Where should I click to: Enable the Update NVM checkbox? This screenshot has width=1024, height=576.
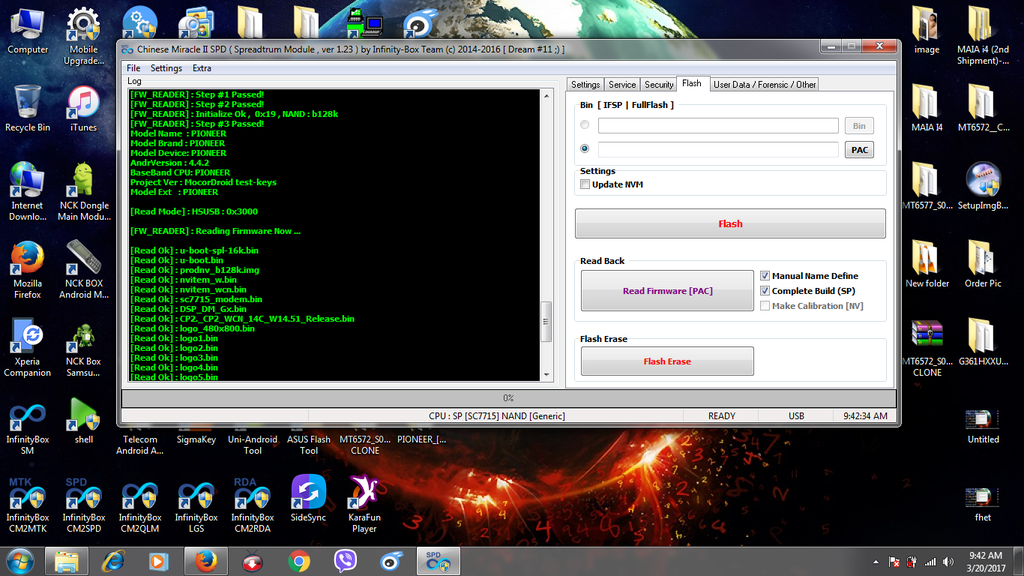(585, 185)
